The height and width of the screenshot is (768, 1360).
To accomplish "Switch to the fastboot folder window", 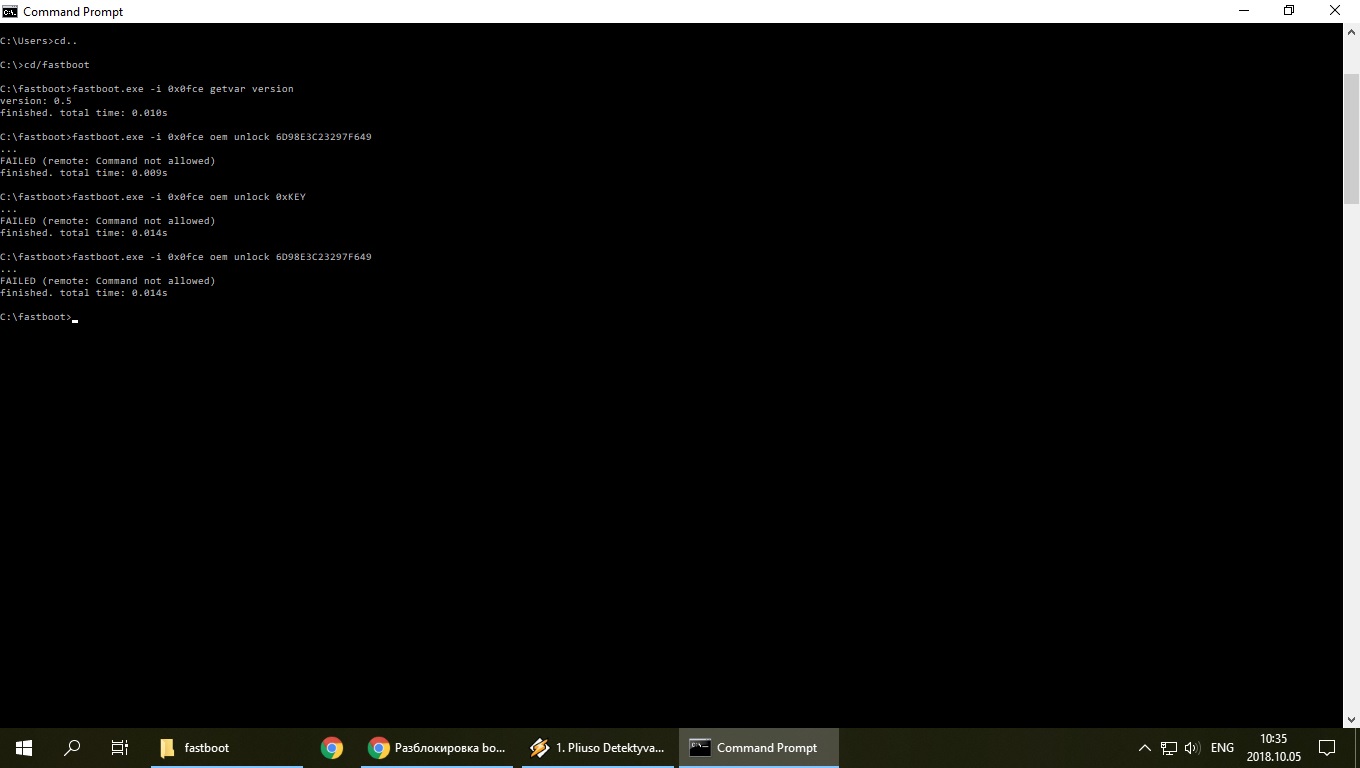I will [x=226, y=747].
